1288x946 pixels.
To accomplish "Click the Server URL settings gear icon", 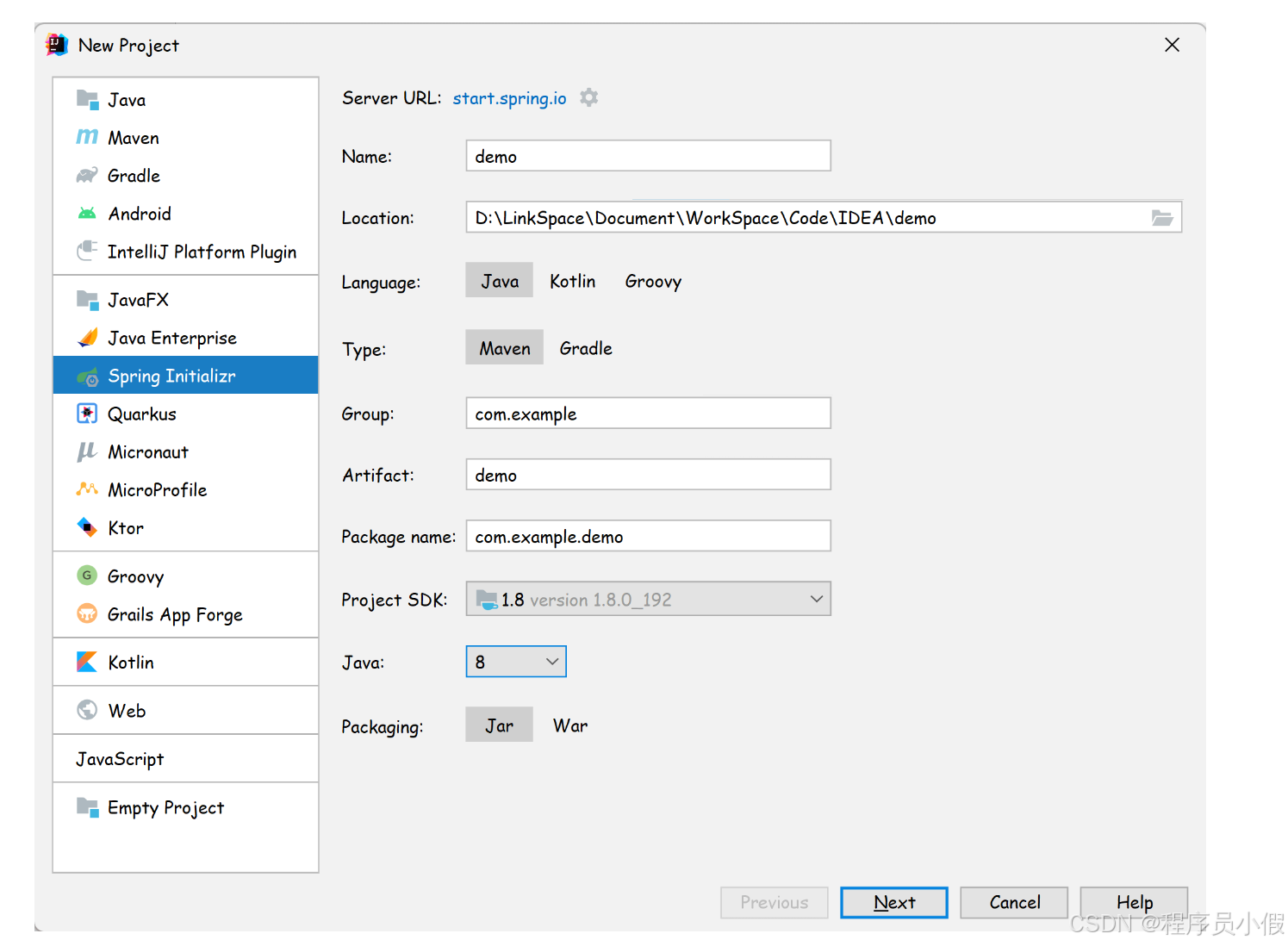I will click(589, 98).
